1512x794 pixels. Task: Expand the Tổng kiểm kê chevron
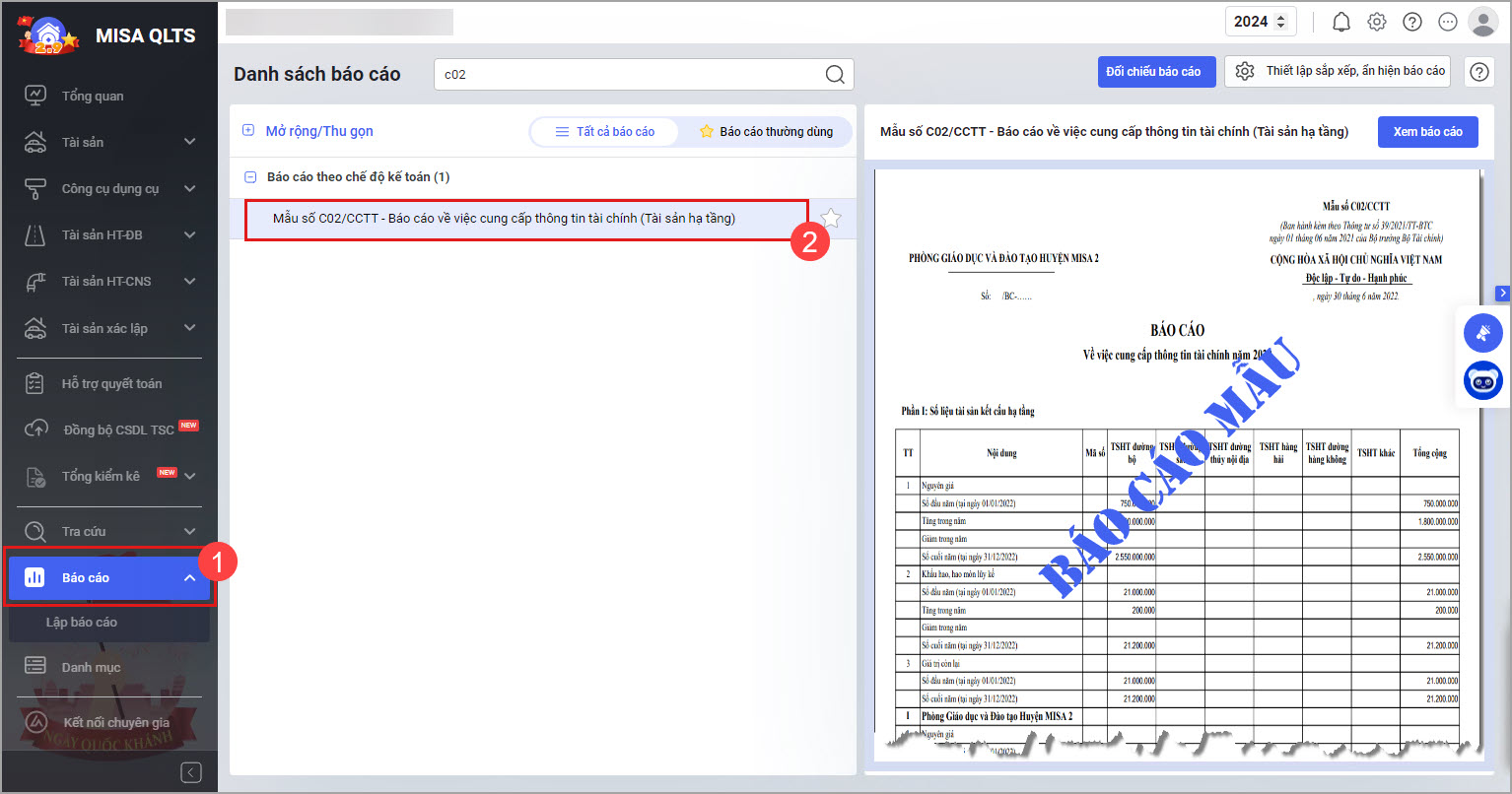click(190, 476)
